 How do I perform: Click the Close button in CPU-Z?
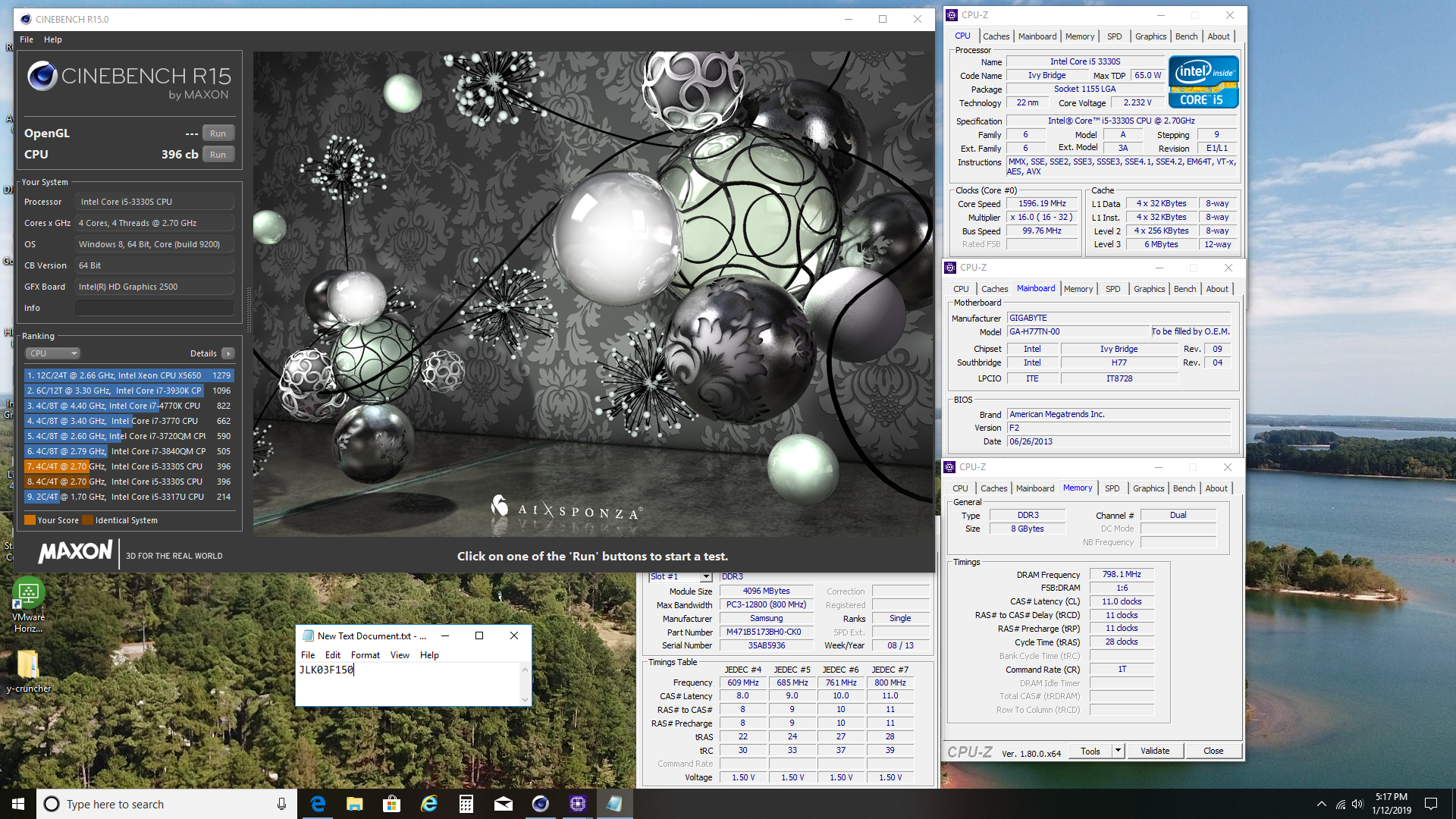coord(1213,751)
